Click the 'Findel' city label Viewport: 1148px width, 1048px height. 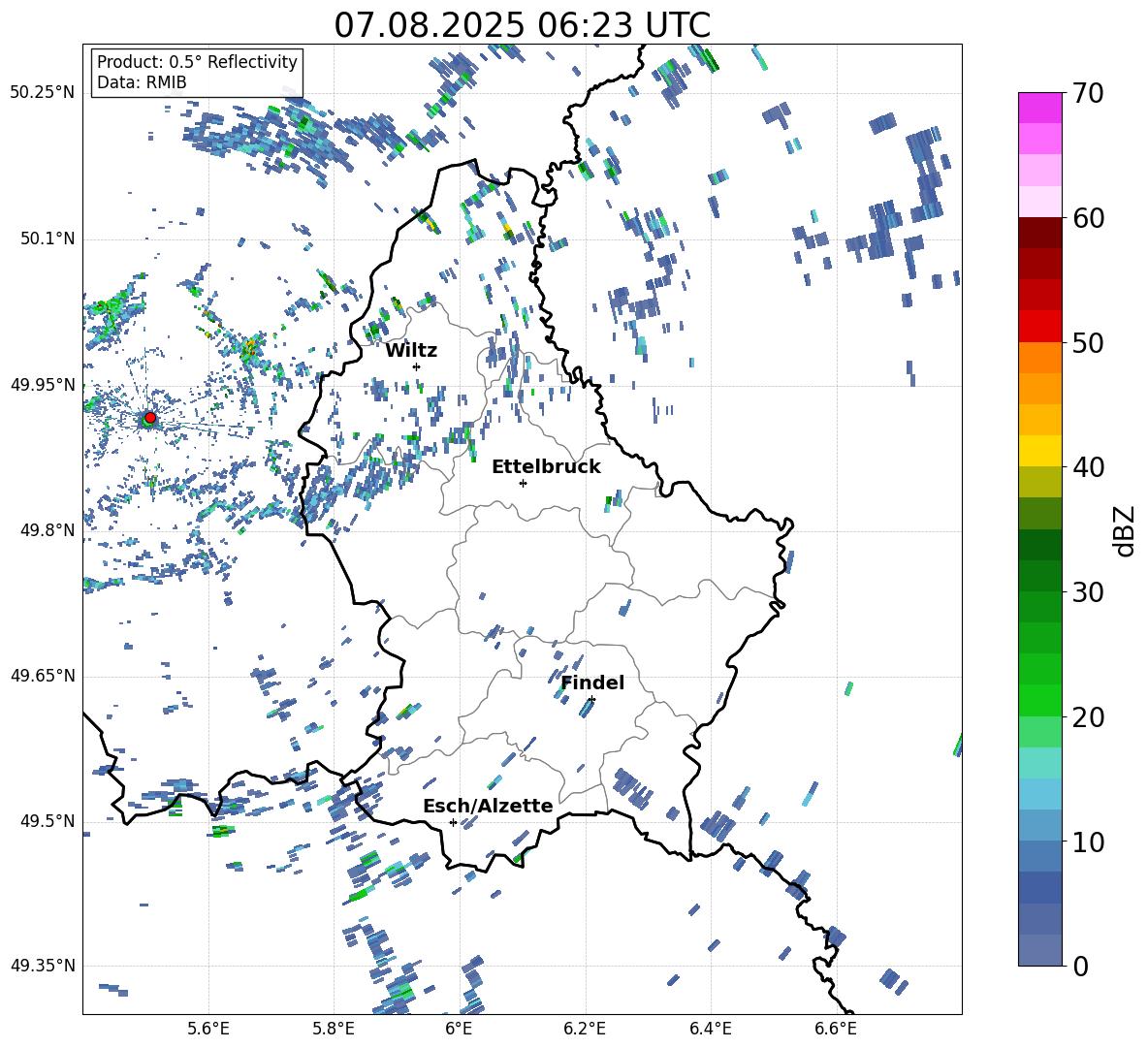[592, 683]
